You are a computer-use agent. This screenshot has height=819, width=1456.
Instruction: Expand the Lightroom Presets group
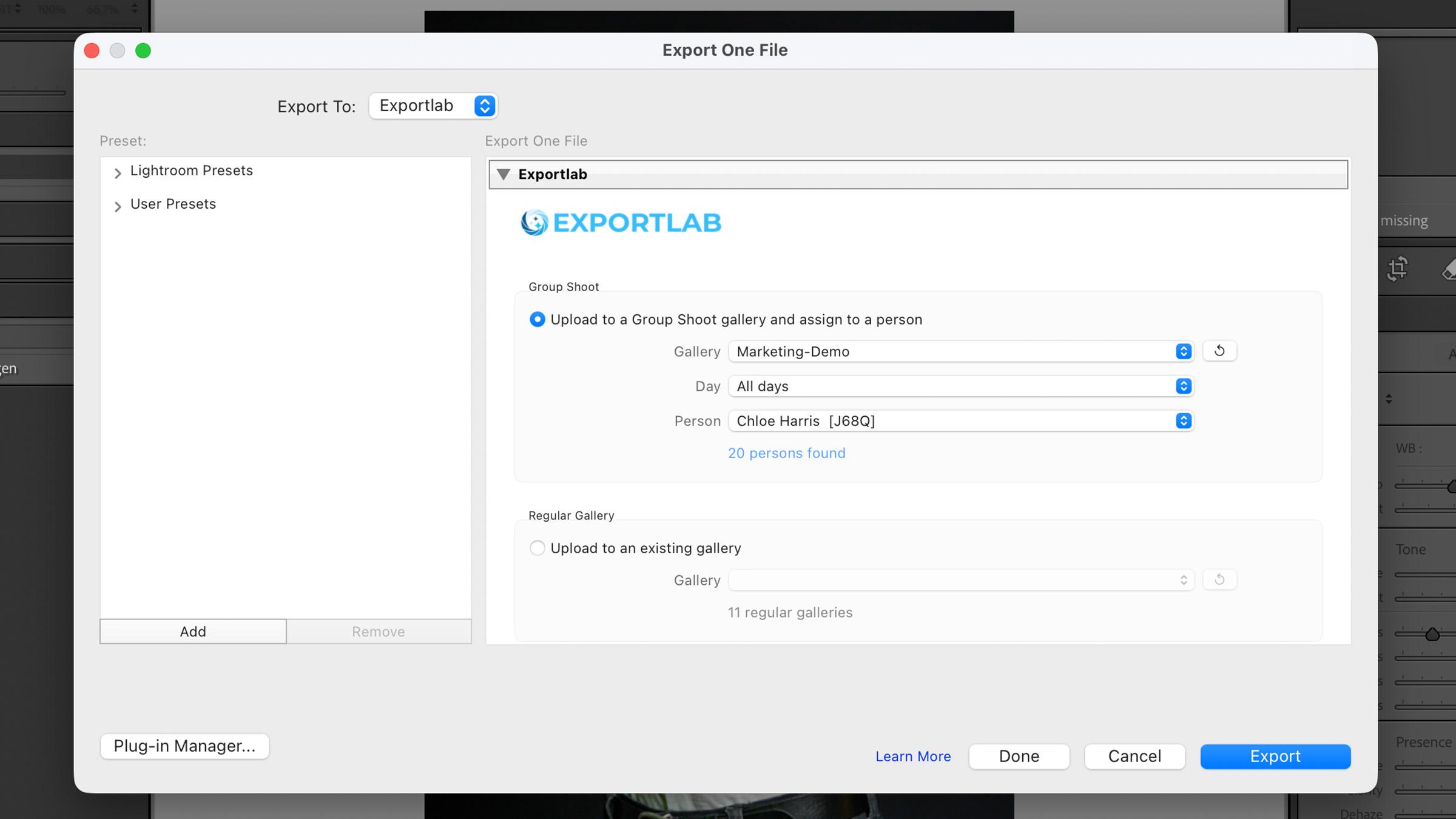118,174
